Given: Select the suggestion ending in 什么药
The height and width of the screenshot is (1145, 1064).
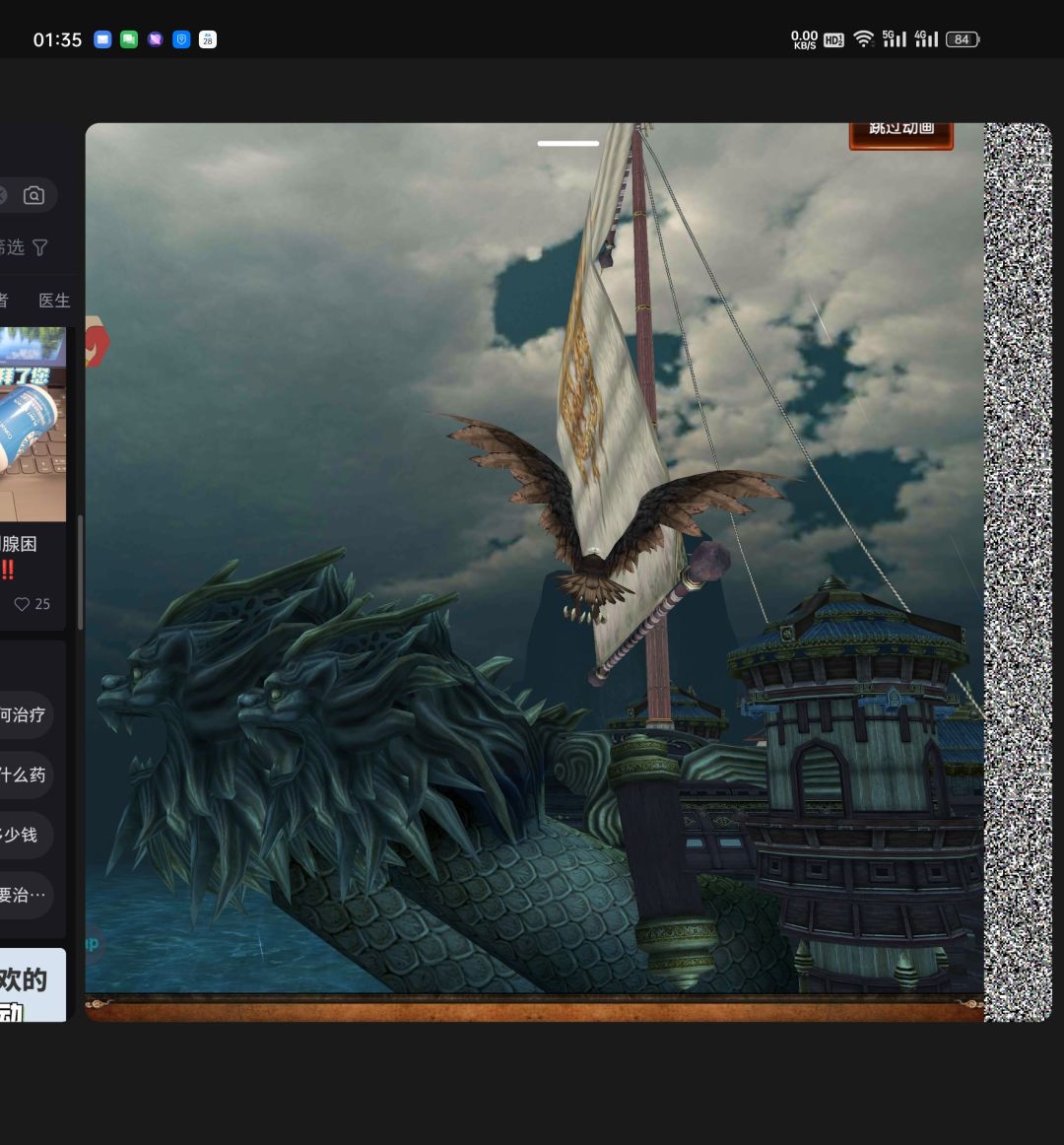Looking at the screenshot, I should point(25,775).
